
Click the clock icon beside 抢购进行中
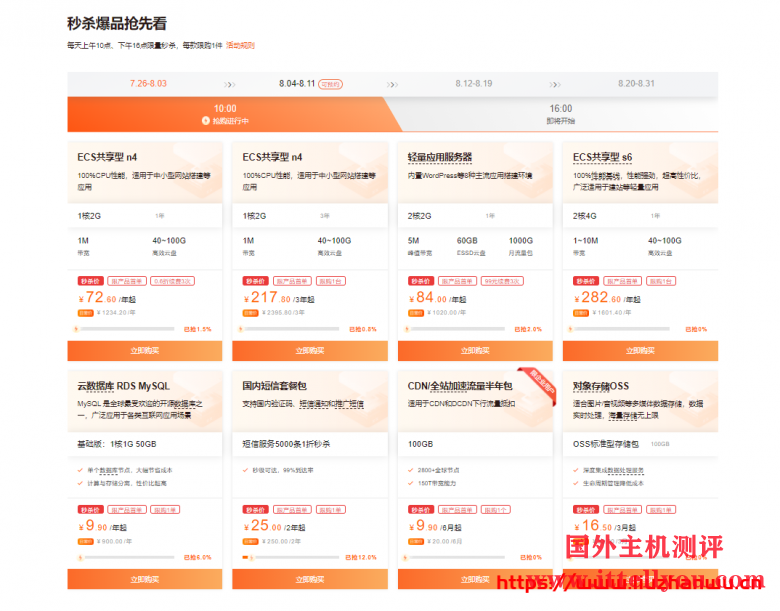click(205, 121)
